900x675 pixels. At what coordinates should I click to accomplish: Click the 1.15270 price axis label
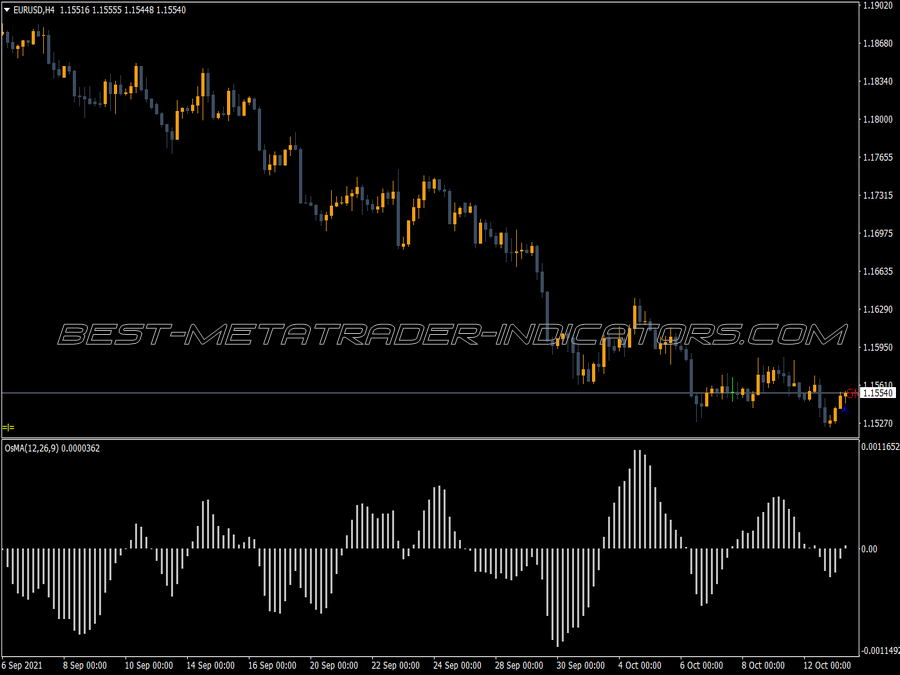point(878,424)
